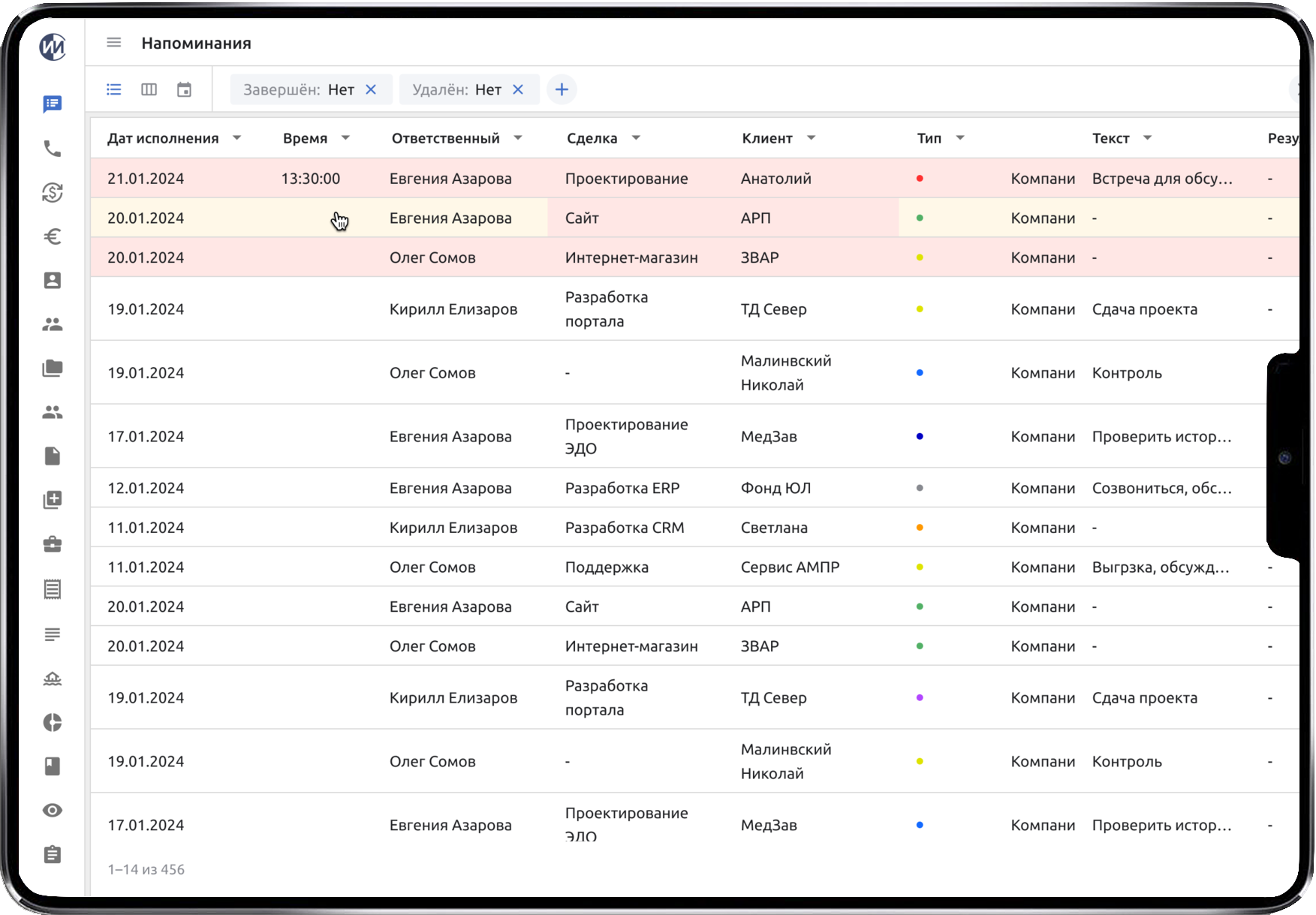Open the 'Завершён: Нет' filter chip
Viewport: 1316px width, 915px height.
pos(300,89)
